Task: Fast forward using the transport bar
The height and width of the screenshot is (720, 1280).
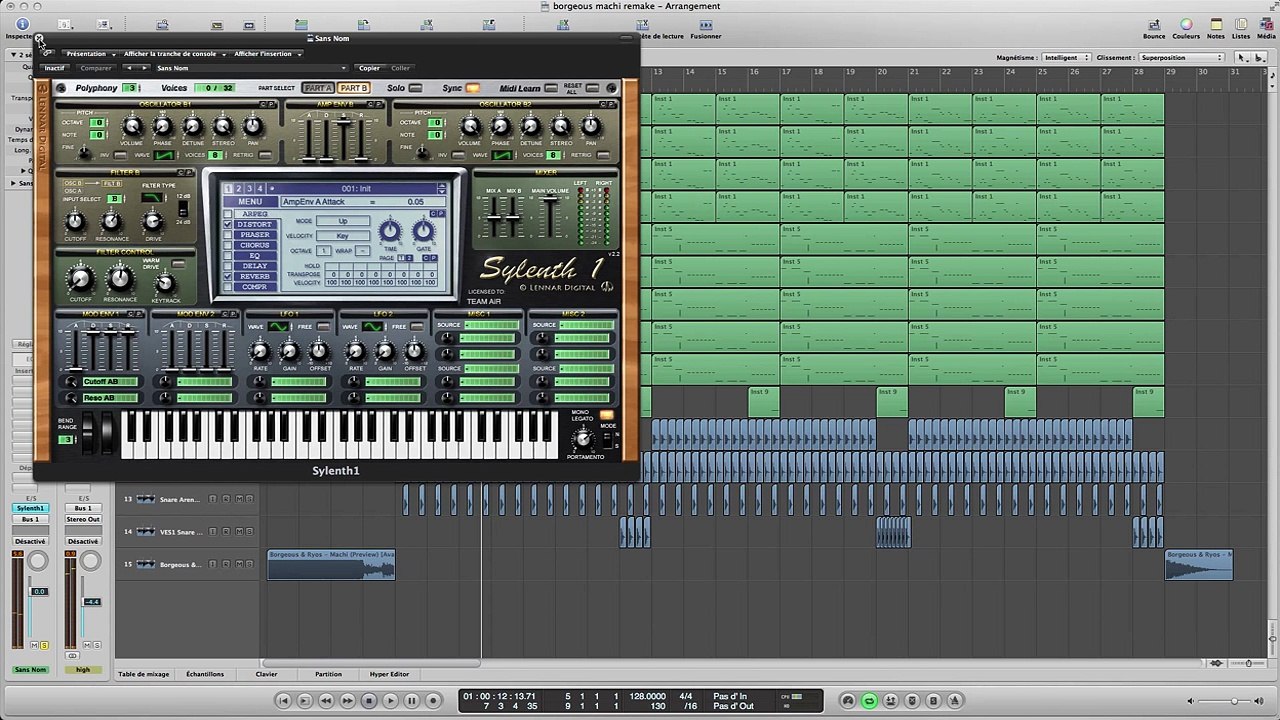Action: tap(347, 701)
